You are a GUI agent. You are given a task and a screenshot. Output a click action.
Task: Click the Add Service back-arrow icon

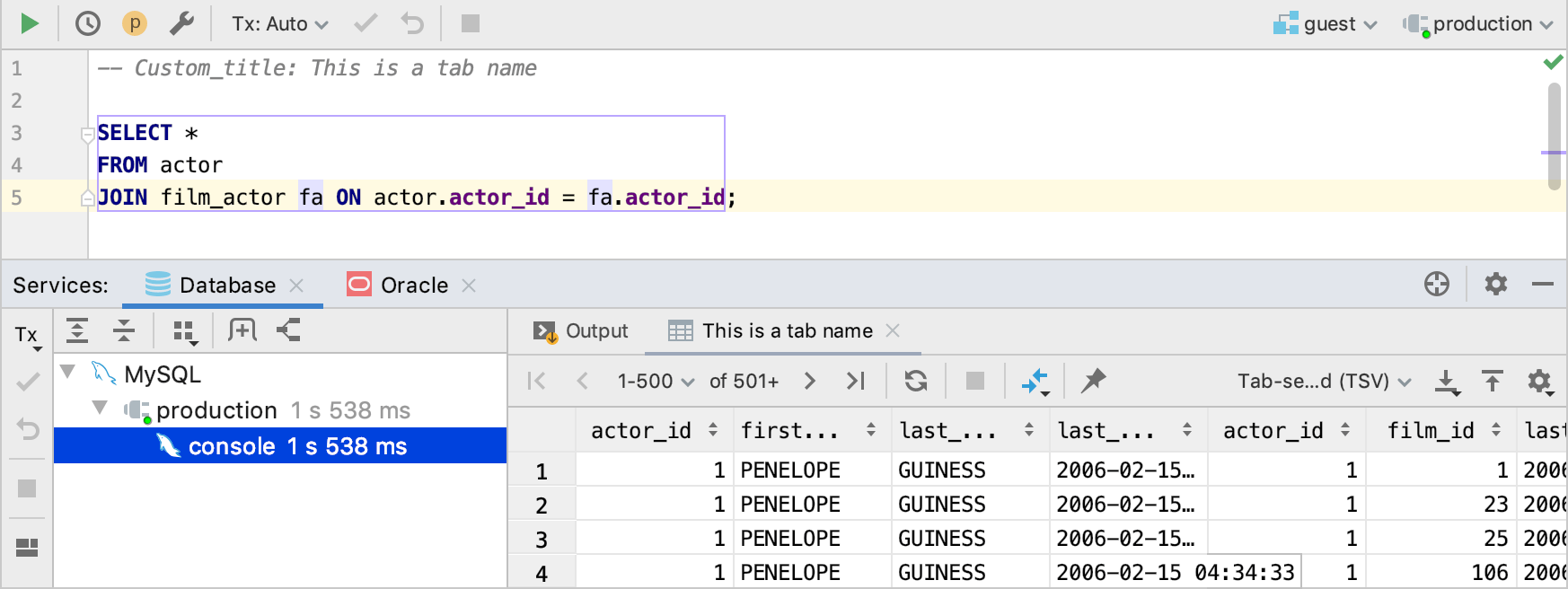(288, 330)
